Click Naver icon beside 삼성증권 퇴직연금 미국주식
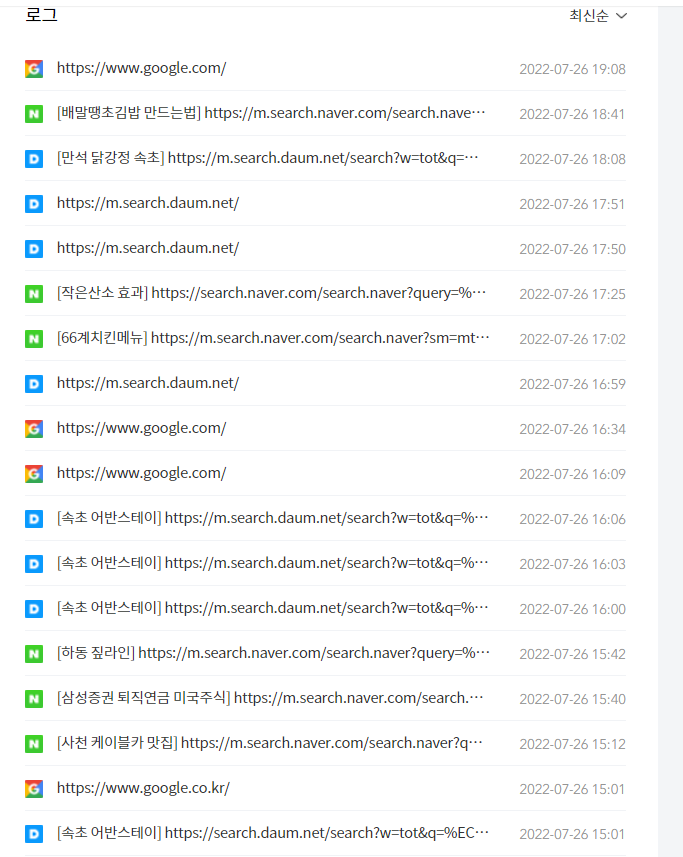The image size is (683, 857). (x=34, y=698)
